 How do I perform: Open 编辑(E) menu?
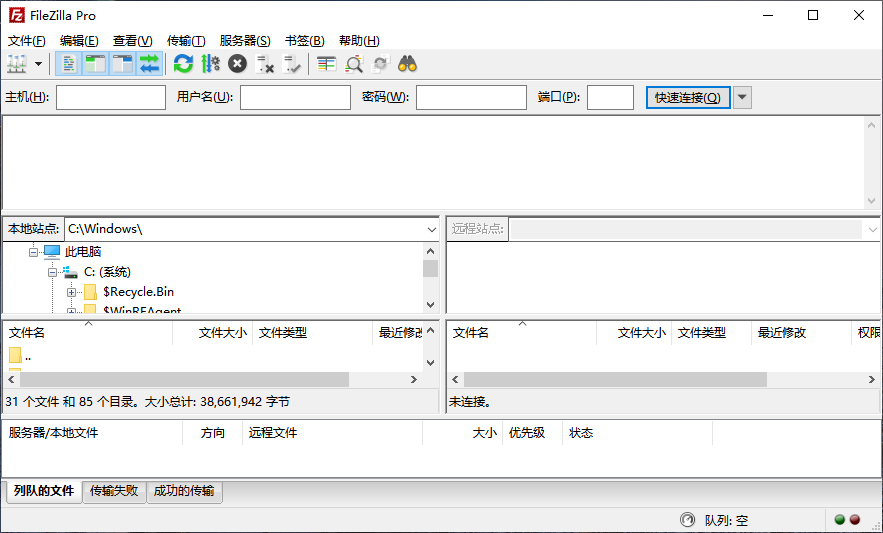coord(79,41)
